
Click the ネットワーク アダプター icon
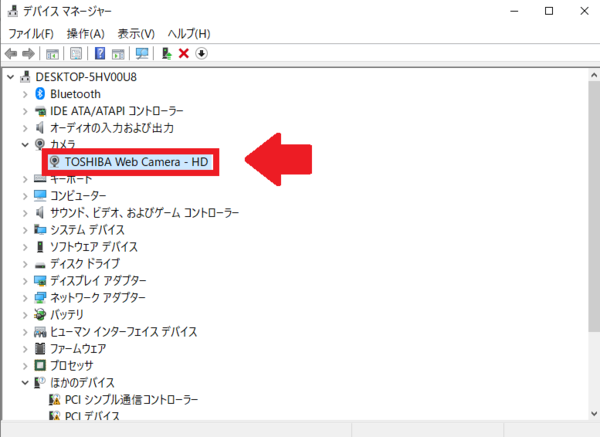[x=40, y=298]
